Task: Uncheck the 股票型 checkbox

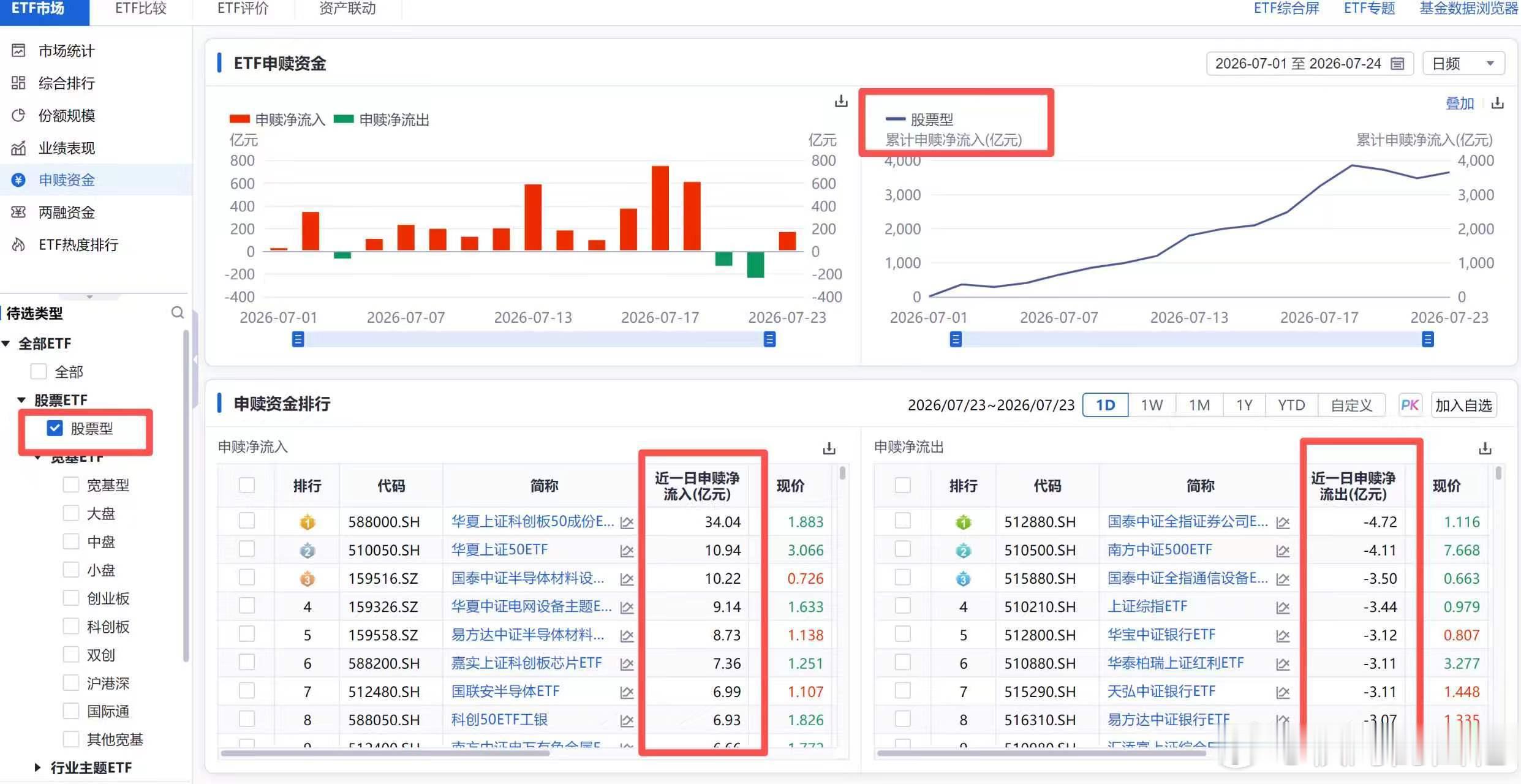Action: (x=55, y=428)
